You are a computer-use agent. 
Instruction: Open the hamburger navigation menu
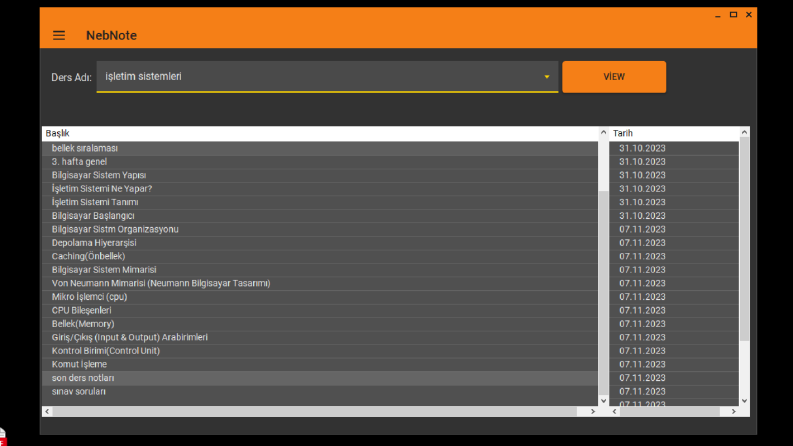click(59, 35)
